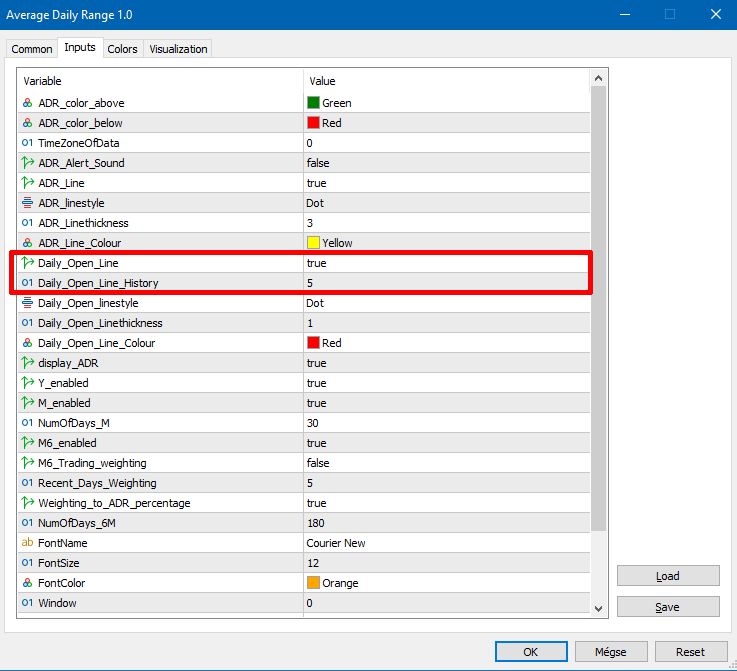
Task: Close the Average Daily Range dialog
Action: click(716, 15)
